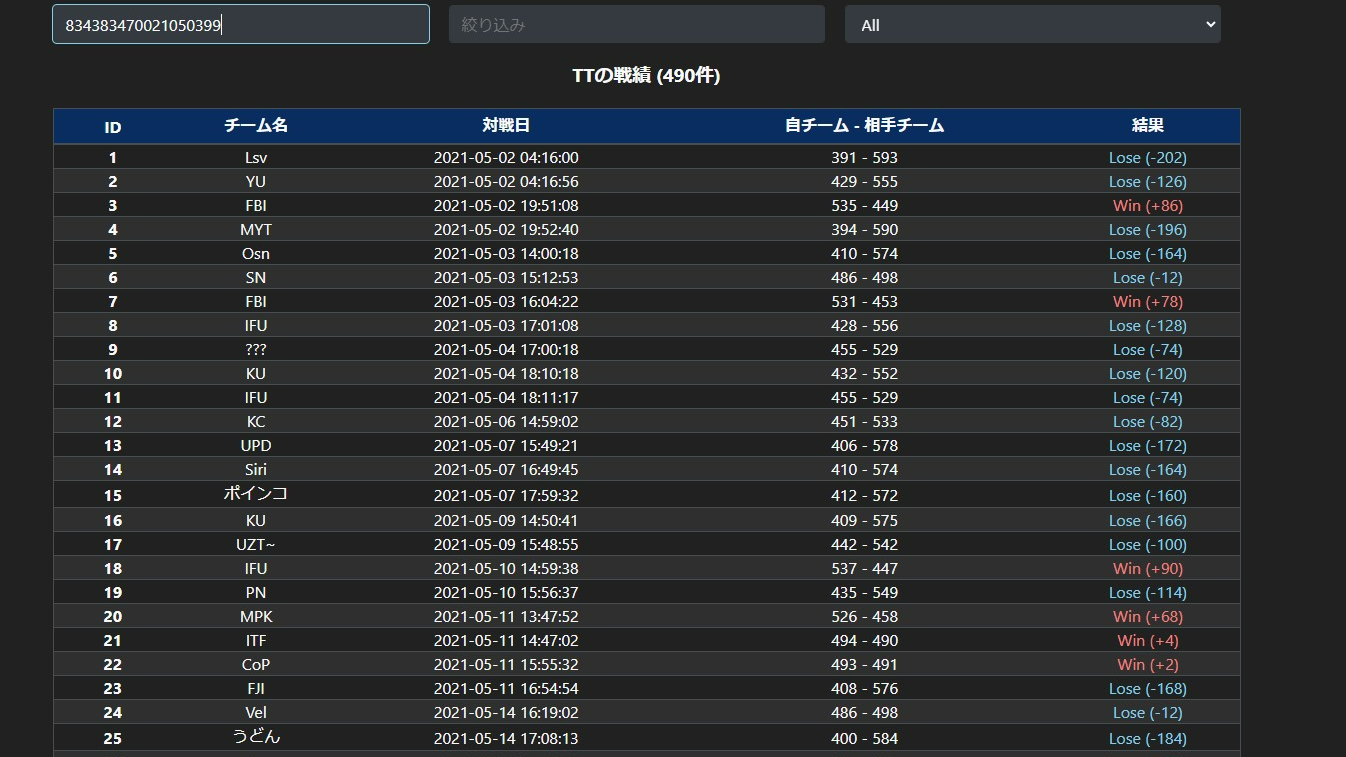1346x757 pixels.
Task: Click score 432 - 552
Action: (x=864, y=373)
